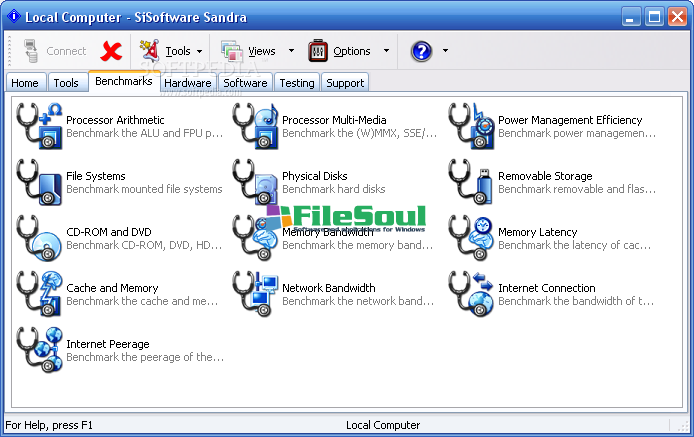The height and width of the screenshot is (437, 694).
Task: Expand the help question mark dropdown arrow
Action: coord(445,51)
